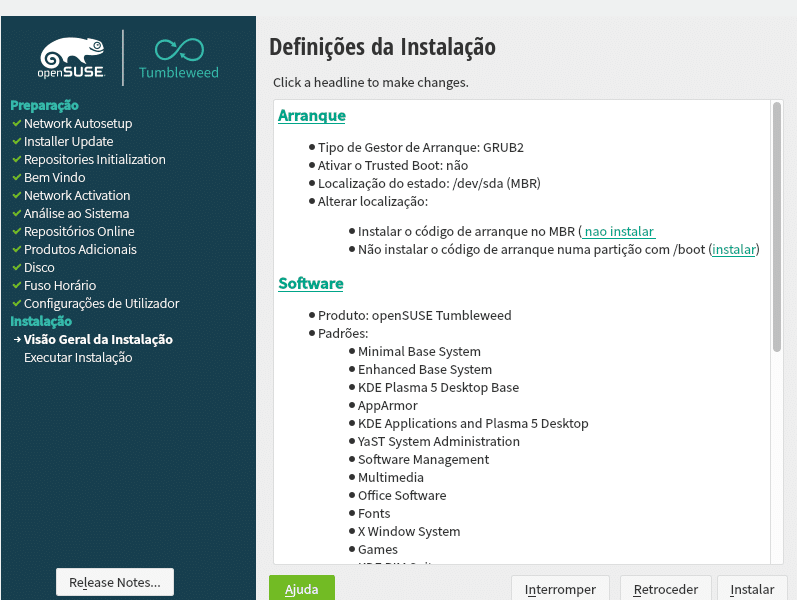Select the Network Autosetup step
Viewport: 797px width, 600px height.
pyautogui.click(x=78, y=124)
